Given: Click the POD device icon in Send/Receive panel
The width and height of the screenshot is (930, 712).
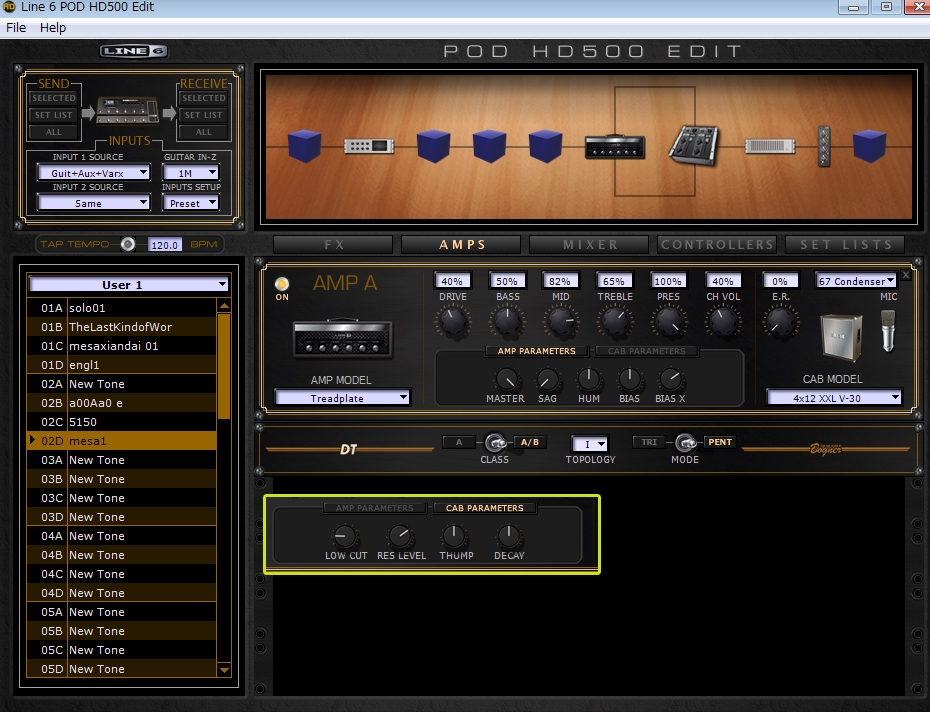Looking at the screenshot, I should tap(128, 110).
